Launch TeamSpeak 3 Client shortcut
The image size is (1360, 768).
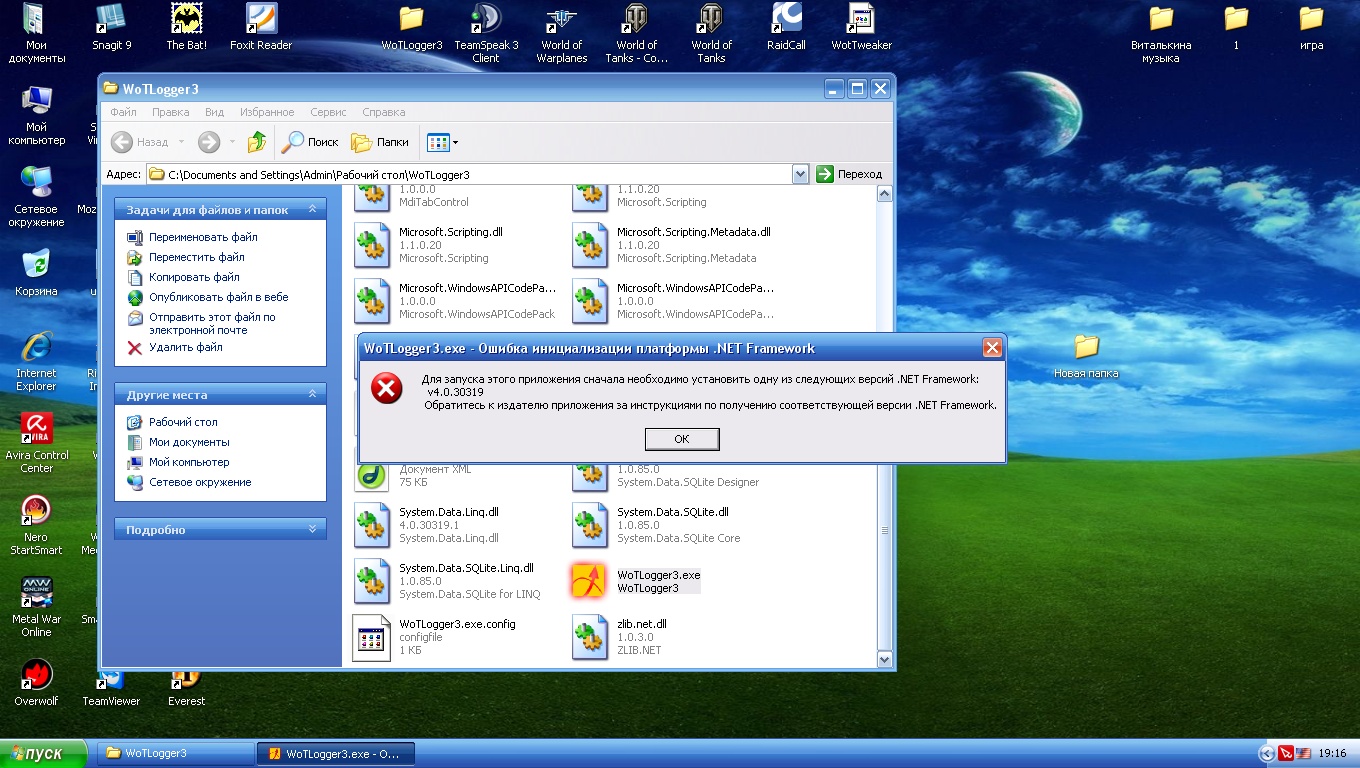pos(486,33)
